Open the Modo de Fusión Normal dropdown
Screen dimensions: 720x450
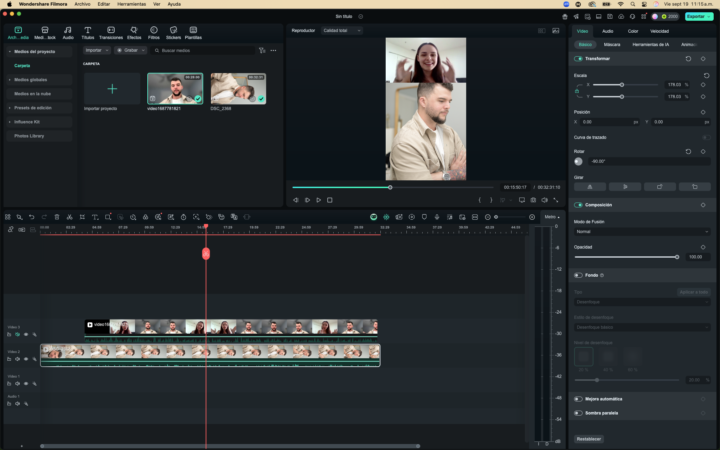[642, 231]
